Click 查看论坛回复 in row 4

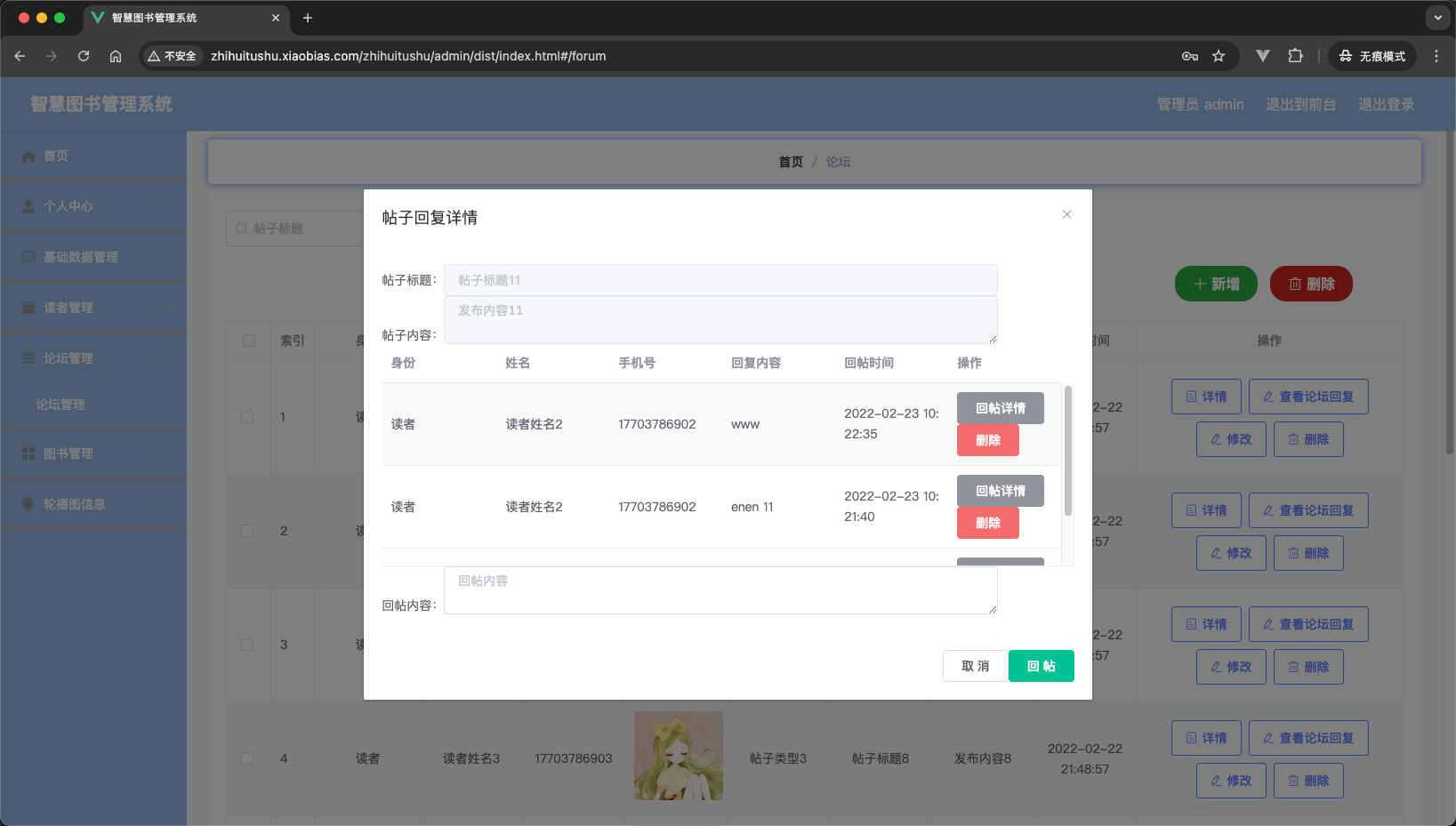pyautogui.click(x=1308, y=738)
